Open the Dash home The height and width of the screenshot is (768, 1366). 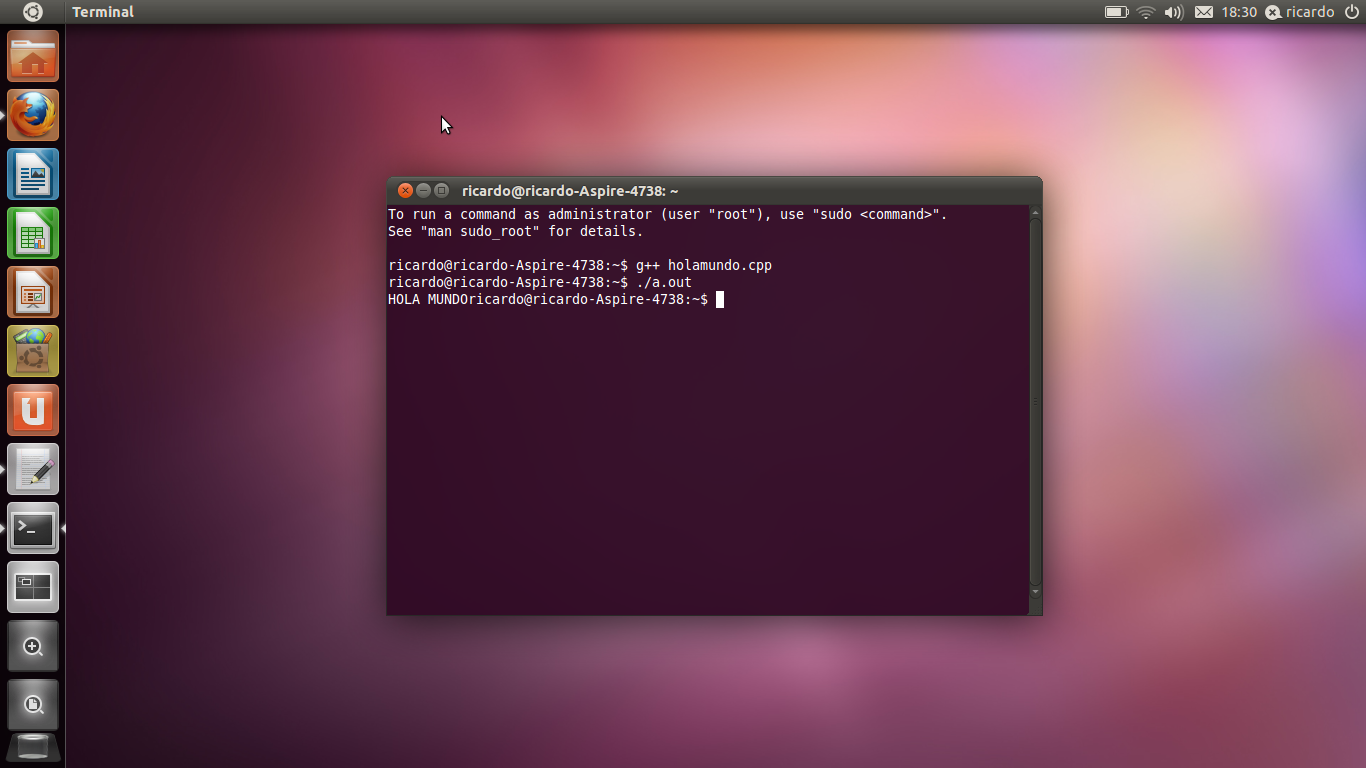(x=33, y=12)
